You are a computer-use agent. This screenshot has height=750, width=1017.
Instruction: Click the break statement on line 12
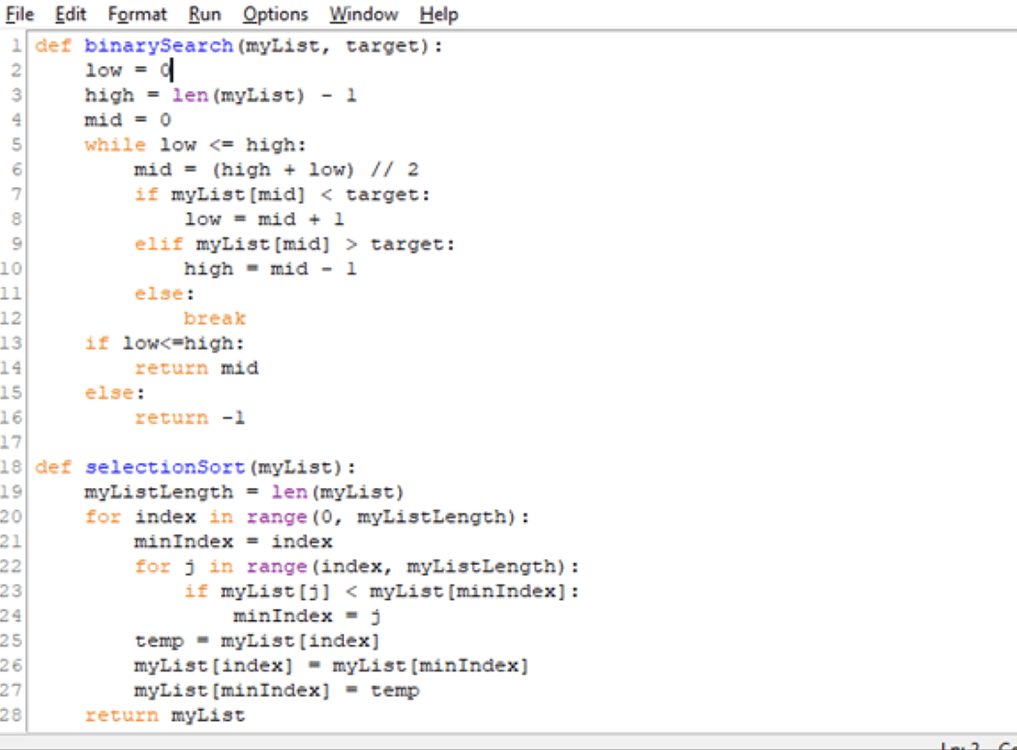pyautogui.click(x=215, y=318)
